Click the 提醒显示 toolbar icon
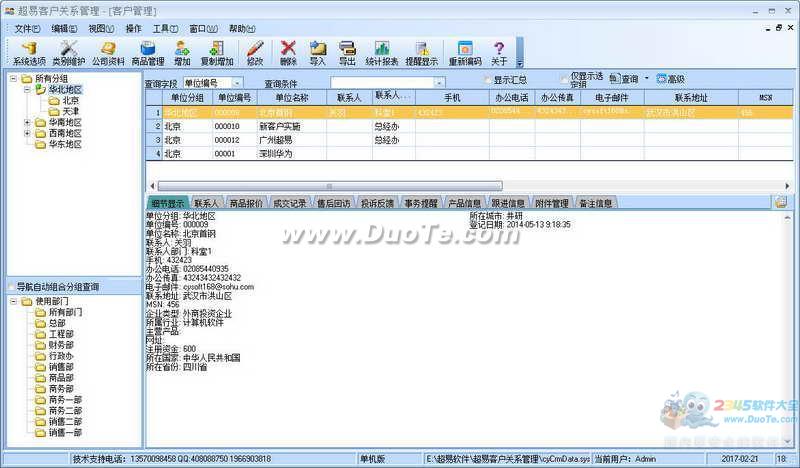The image size is (800, 468). pyautogui.click(x=421, y=52)
